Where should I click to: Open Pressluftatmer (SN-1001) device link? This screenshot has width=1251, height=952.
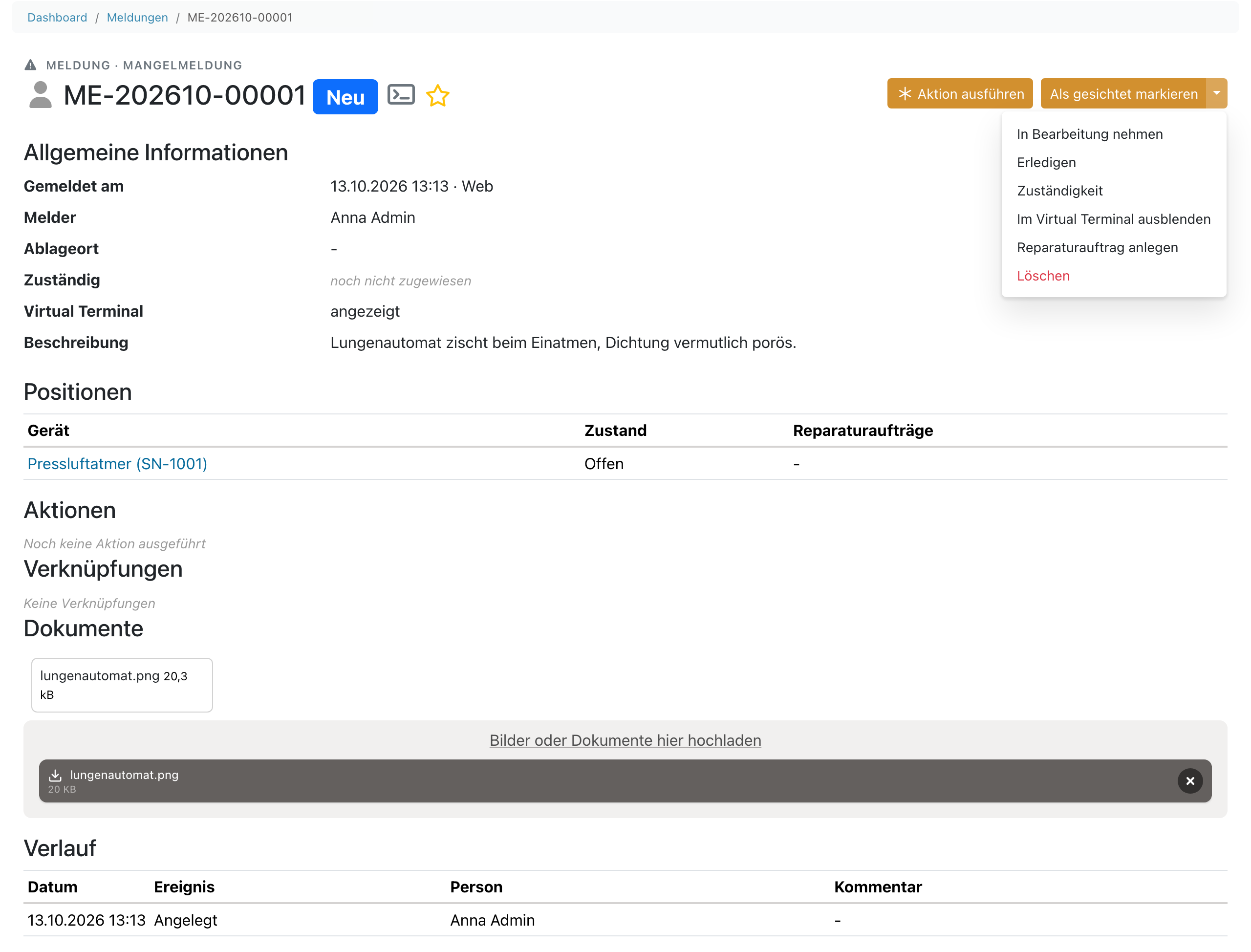117,463
